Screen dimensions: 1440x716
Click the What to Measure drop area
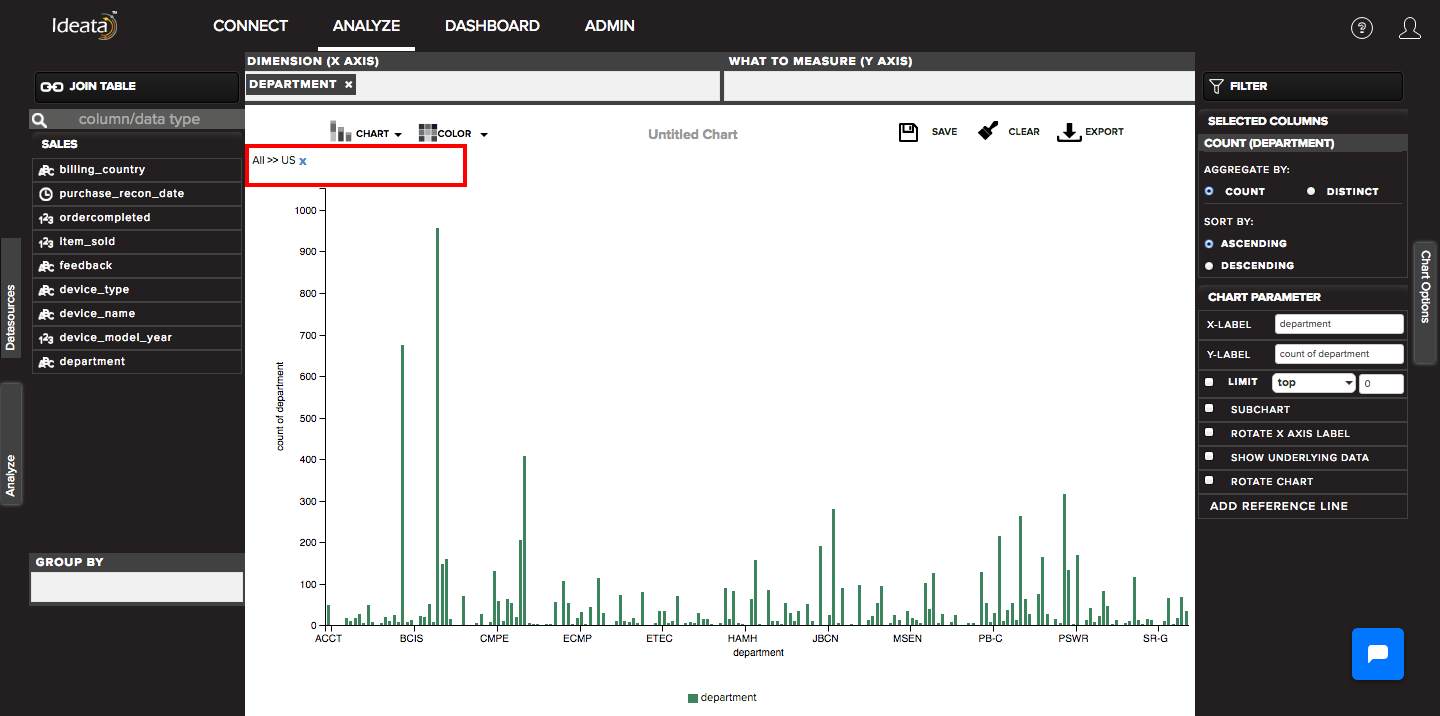[x=959, y=86]
